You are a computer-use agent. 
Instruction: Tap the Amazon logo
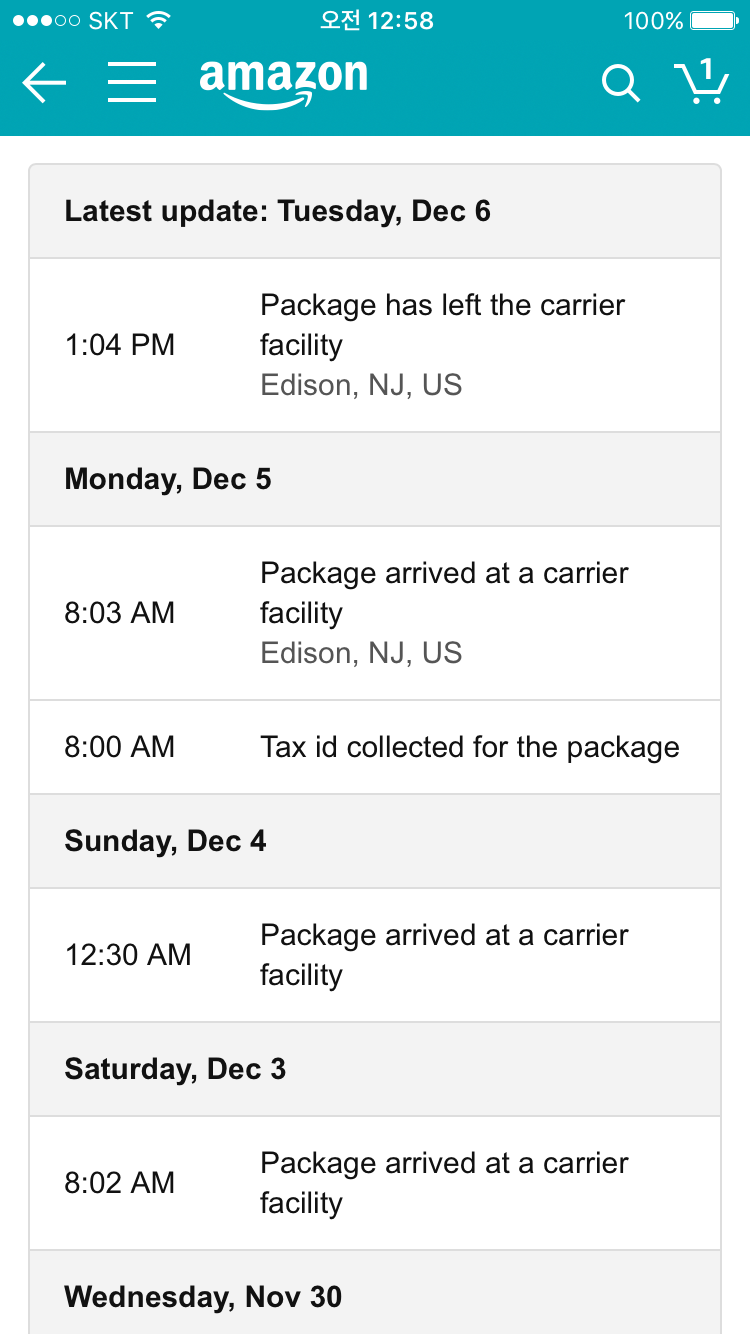[283, 81]
